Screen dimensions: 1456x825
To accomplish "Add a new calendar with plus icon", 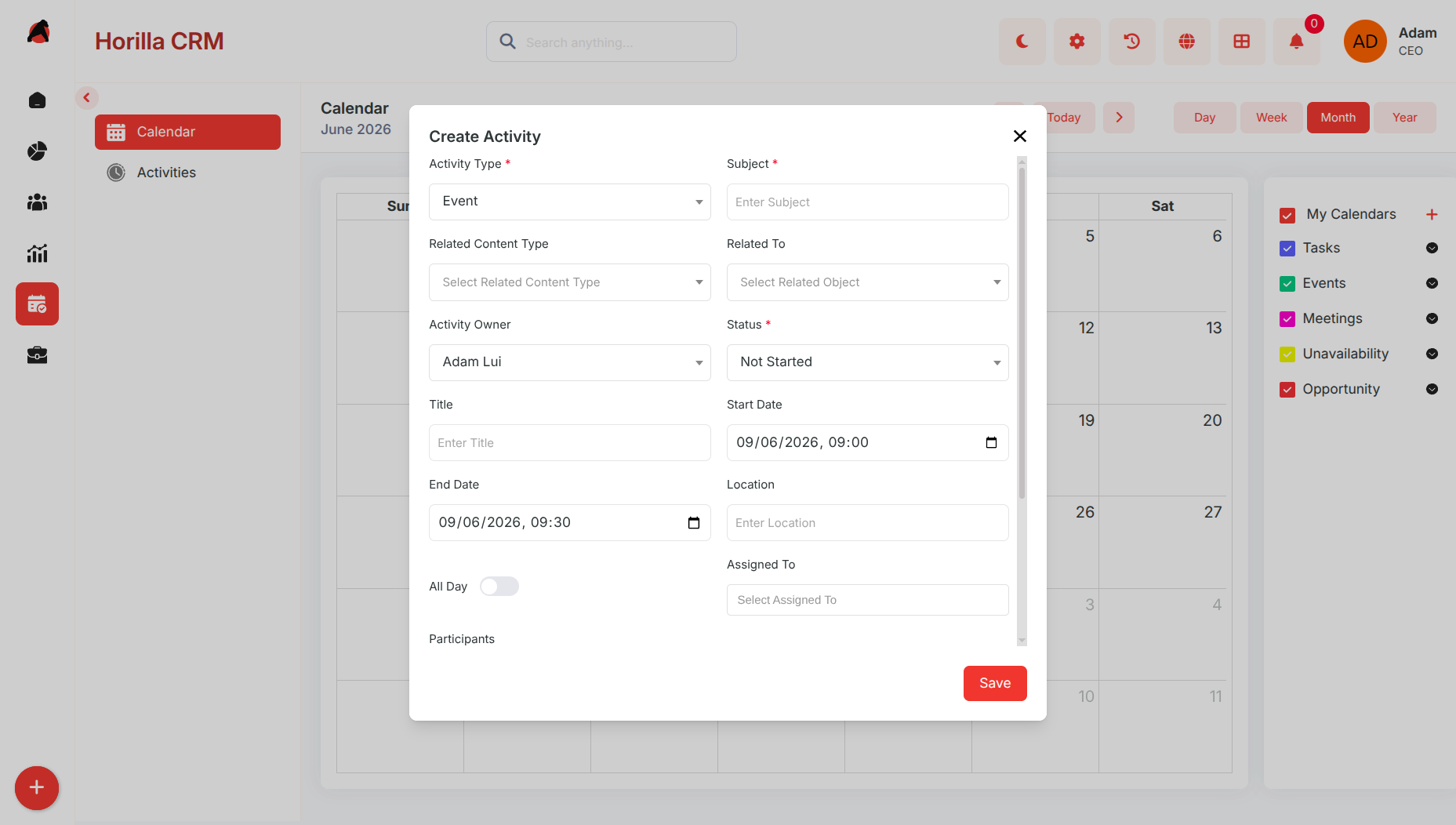I will click(1432, 214).
